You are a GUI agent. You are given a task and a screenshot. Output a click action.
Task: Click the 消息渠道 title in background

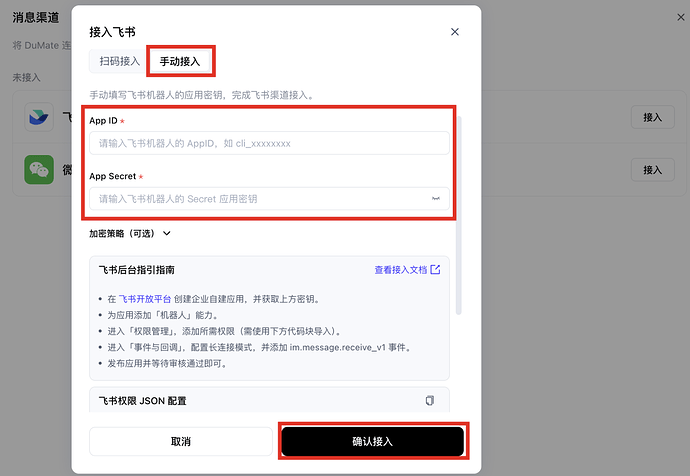pos(36,18)
